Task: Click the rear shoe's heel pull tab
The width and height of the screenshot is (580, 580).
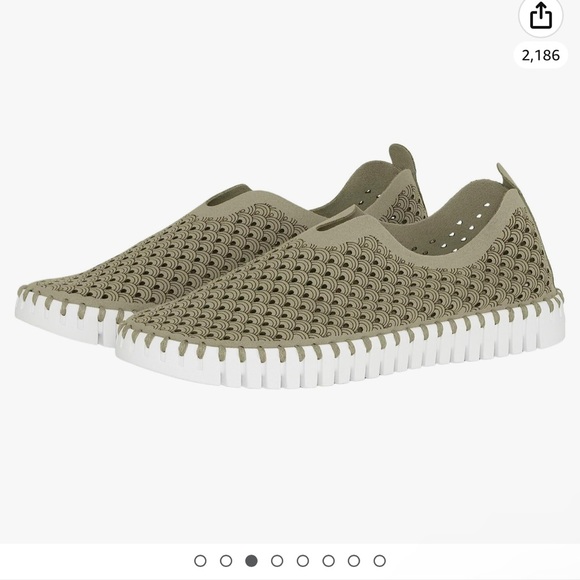Action: pyautogui.click(x=403, y=157)
